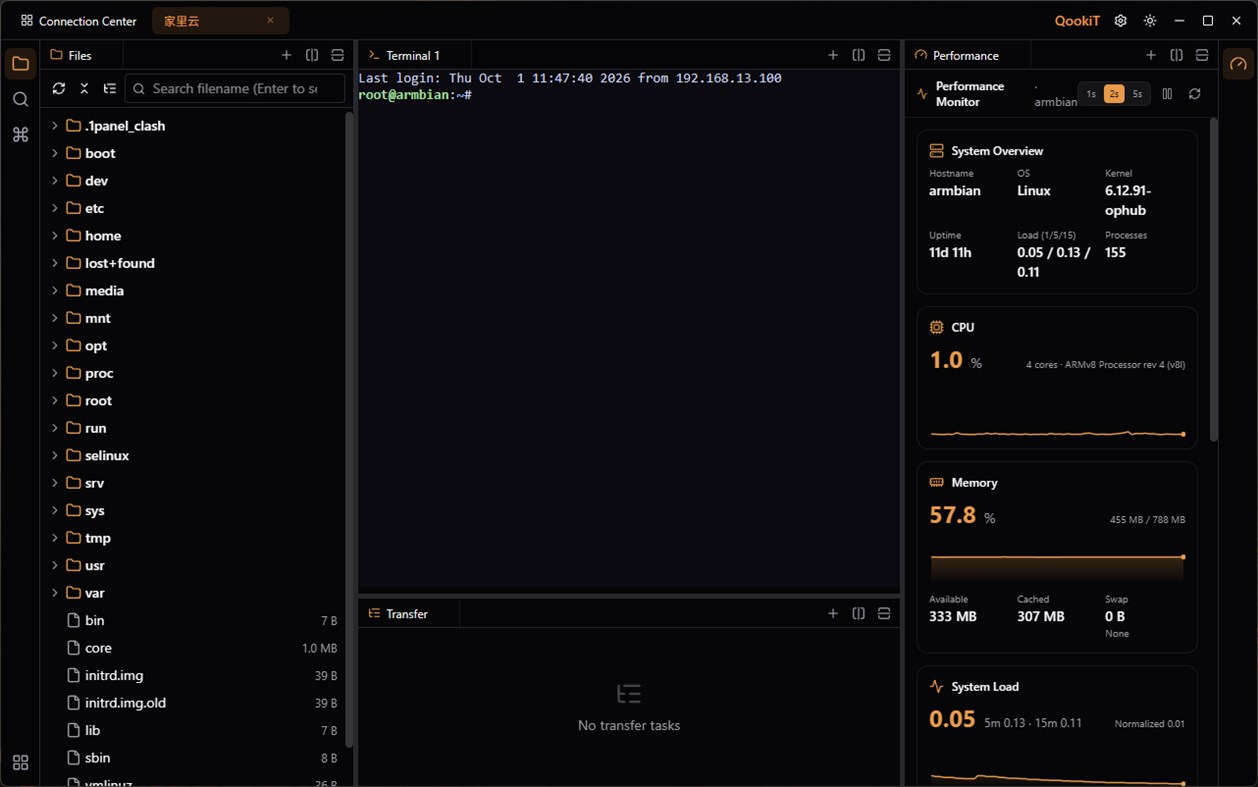Split Terminal panel vertically
The width and height of the screenshot is (1258, 787).
click(x=858, y=55)
